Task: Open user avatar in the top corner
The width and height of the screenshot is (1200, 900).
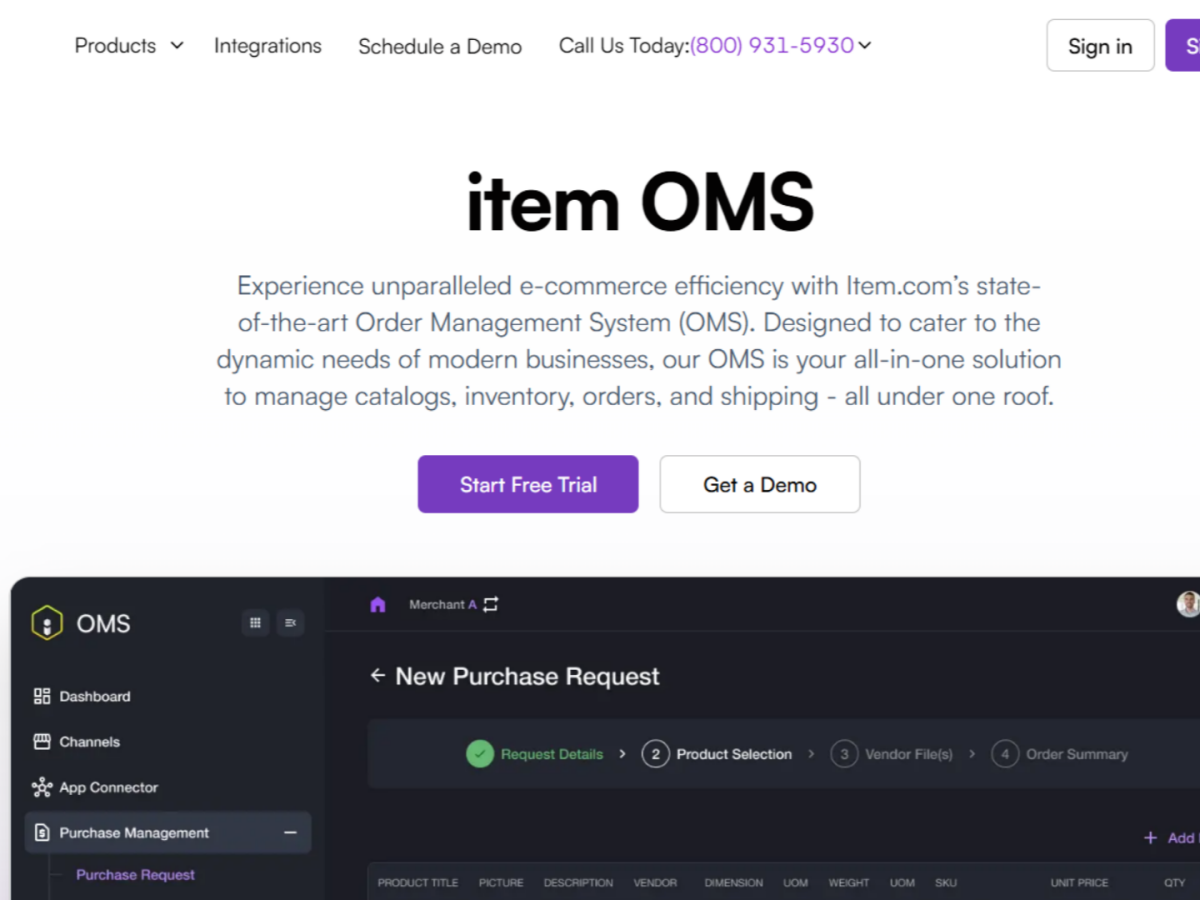Action: (1188, 604)
